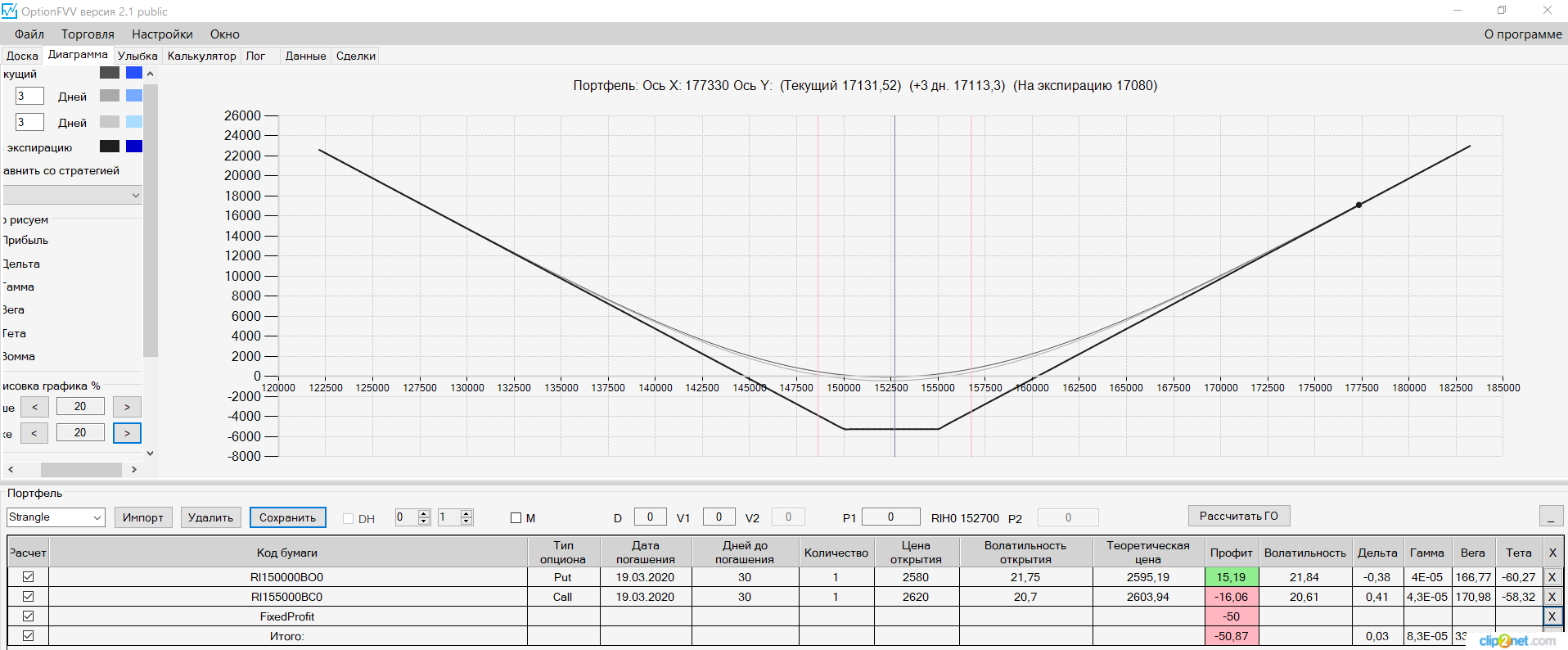The image size is (1568, 650).
Task: Click the dot marker on the payoff line
Action: 1358,205
